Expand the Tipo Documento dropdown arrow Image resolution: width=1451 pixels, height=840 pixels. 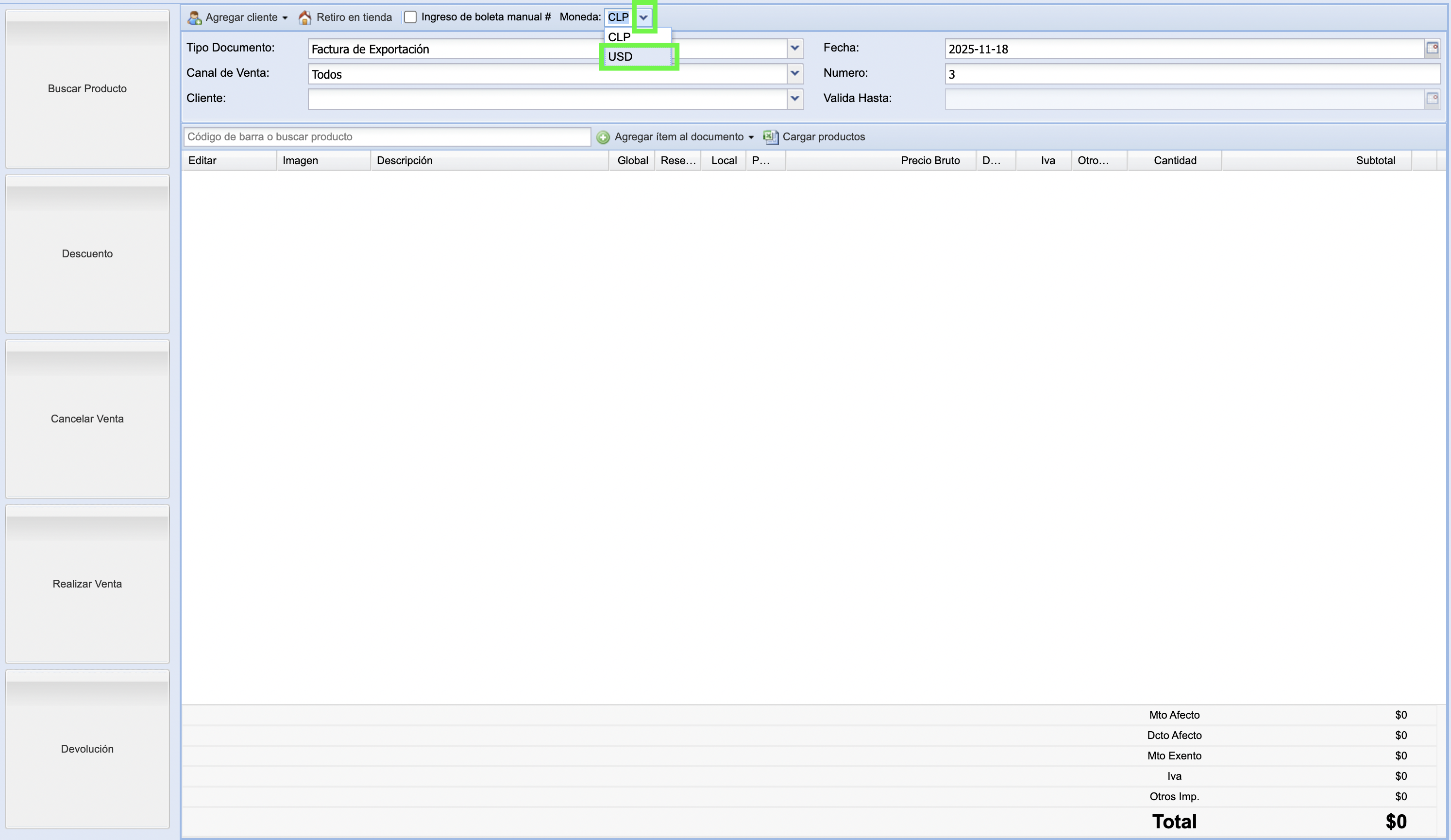(x=794, y=49)
